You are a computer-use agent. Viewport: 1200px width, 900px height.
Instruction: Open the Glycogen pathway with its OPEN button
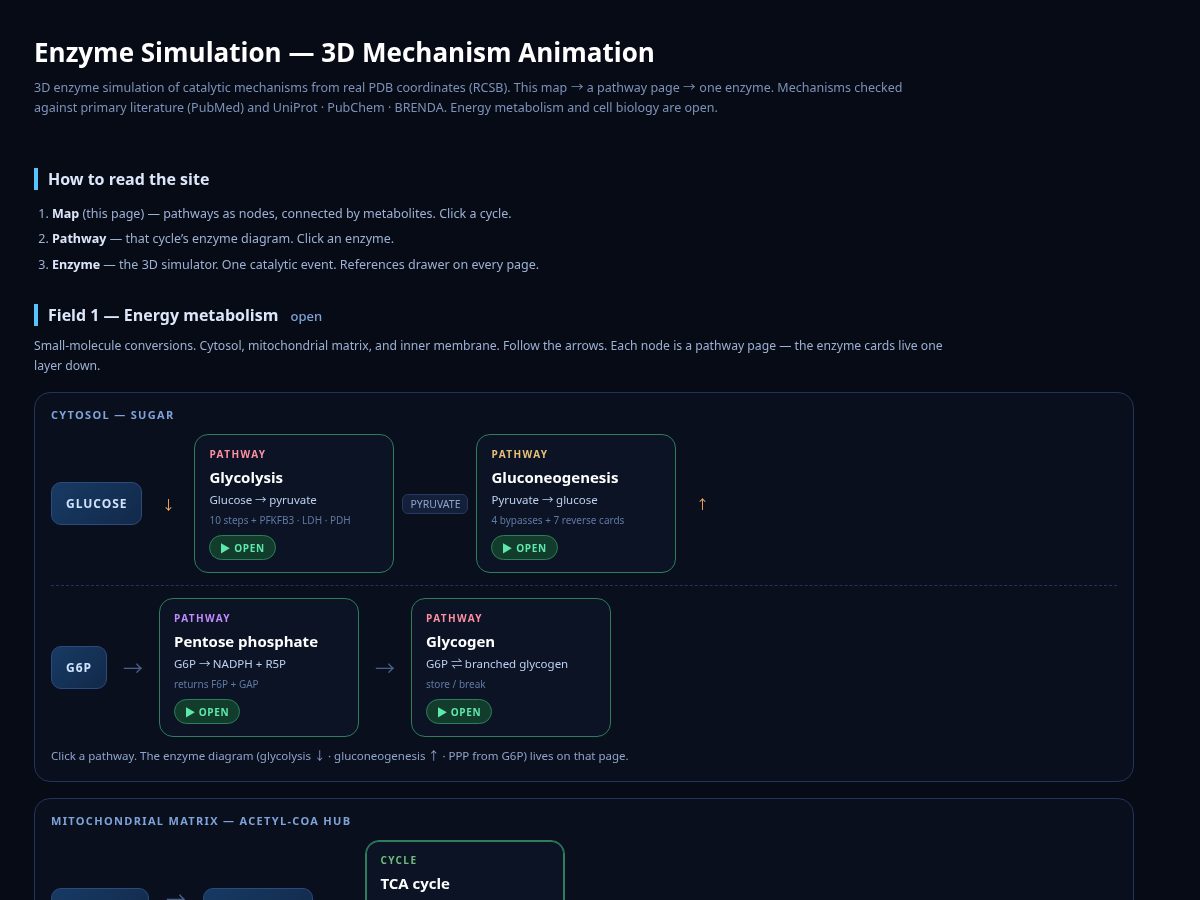click(459, 712)
